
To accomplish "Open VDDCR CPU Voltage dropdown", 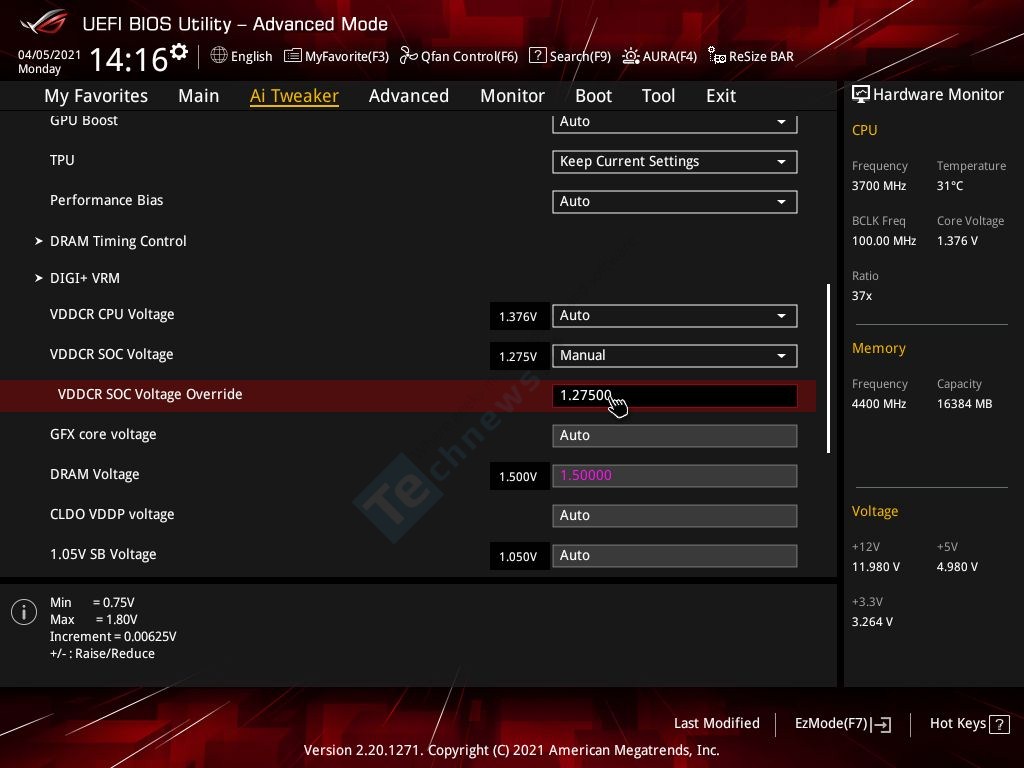I will coord(675,316).
